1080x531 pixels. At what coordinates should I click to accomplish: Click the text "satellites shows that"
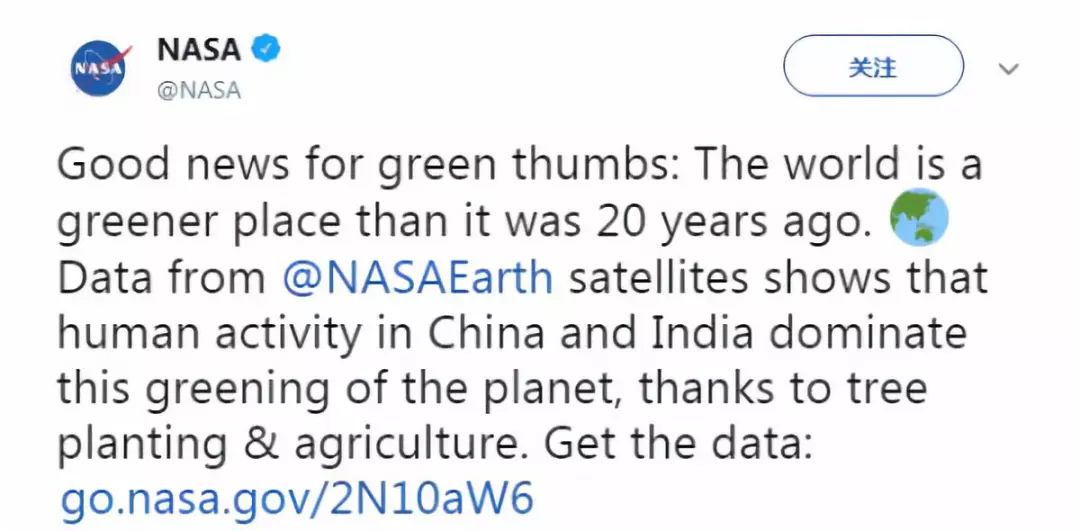pyautogui.click(x=777, y=277)
